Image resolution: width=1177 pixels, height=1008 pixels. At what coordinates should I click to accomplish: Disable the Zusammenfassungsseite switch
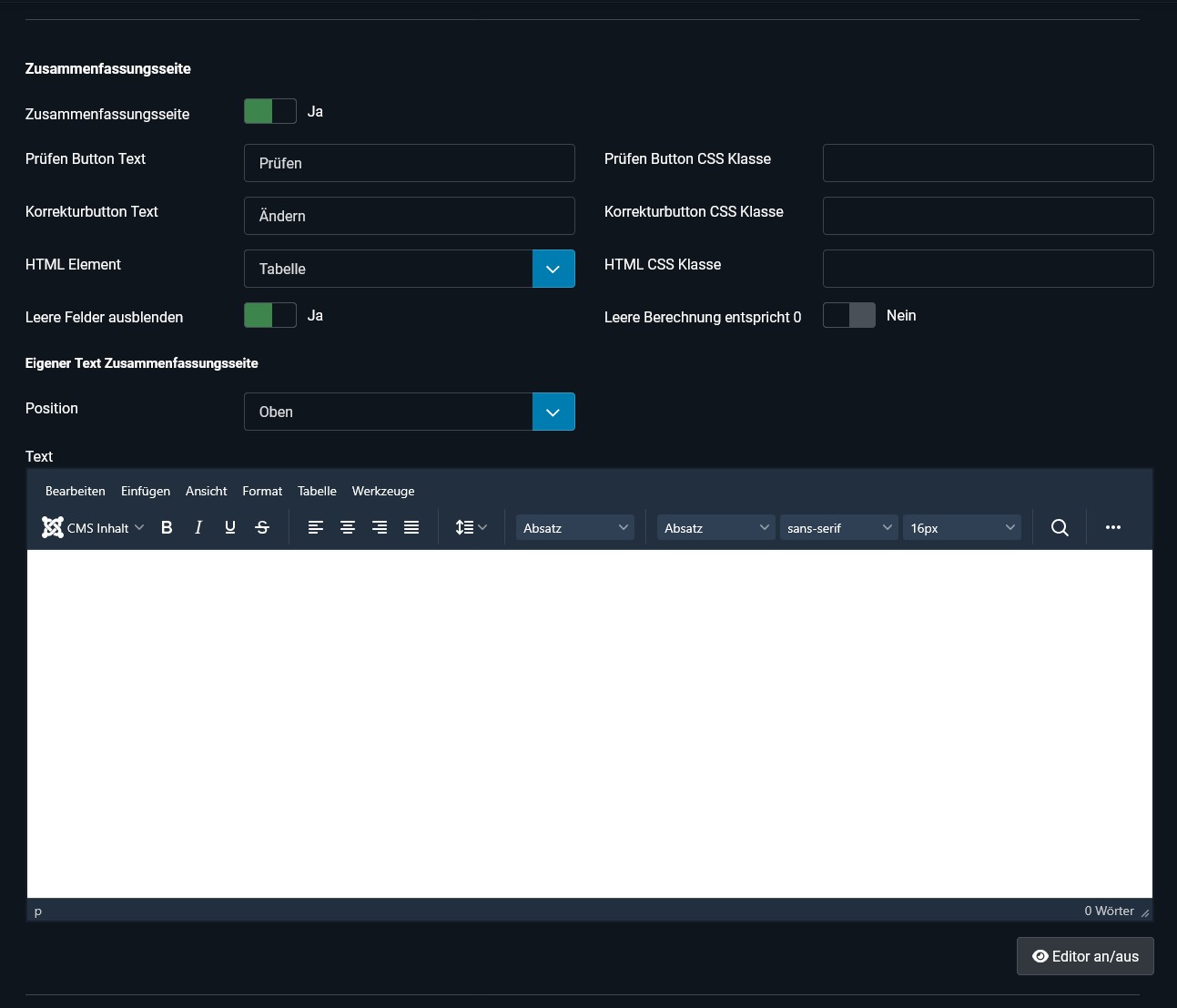[x=270, y=111]
